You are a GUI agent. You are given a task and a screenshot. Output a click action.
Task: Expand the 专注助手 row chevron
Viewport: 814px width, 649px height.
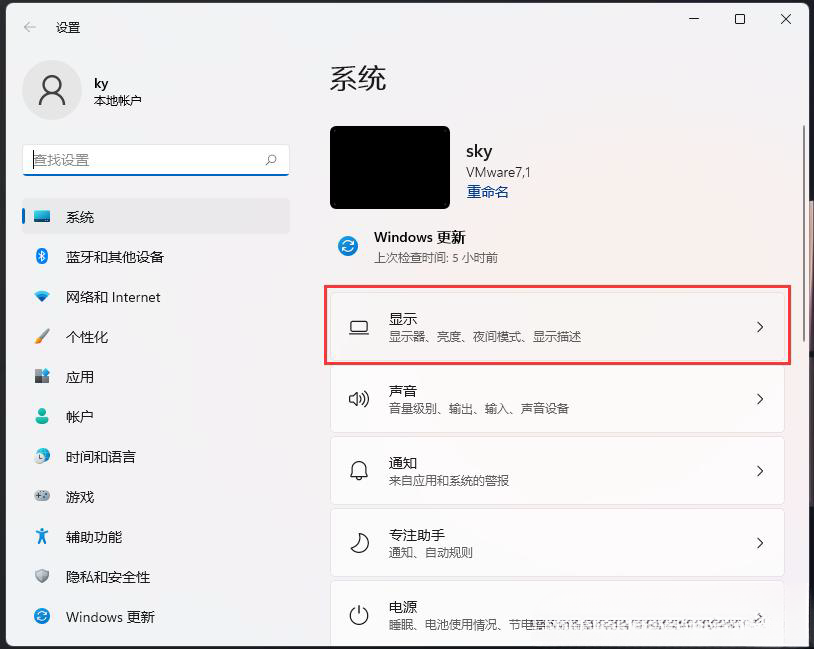(760, 543)
